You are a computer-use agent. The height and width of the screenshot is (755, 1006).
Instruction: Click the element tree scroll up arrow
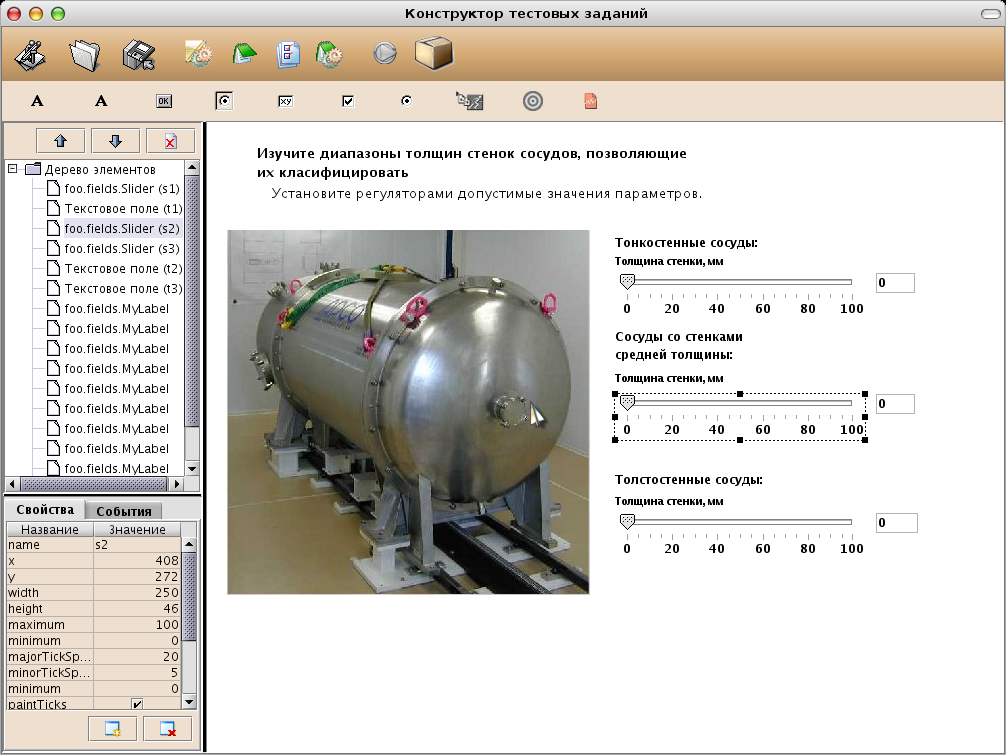pos(192,167)
